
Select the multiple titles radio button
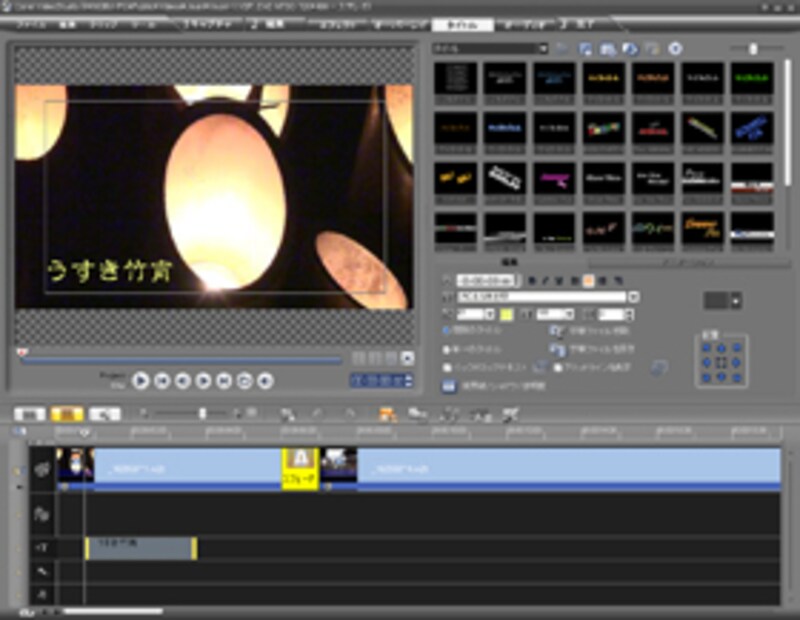(x=446, y=331)
